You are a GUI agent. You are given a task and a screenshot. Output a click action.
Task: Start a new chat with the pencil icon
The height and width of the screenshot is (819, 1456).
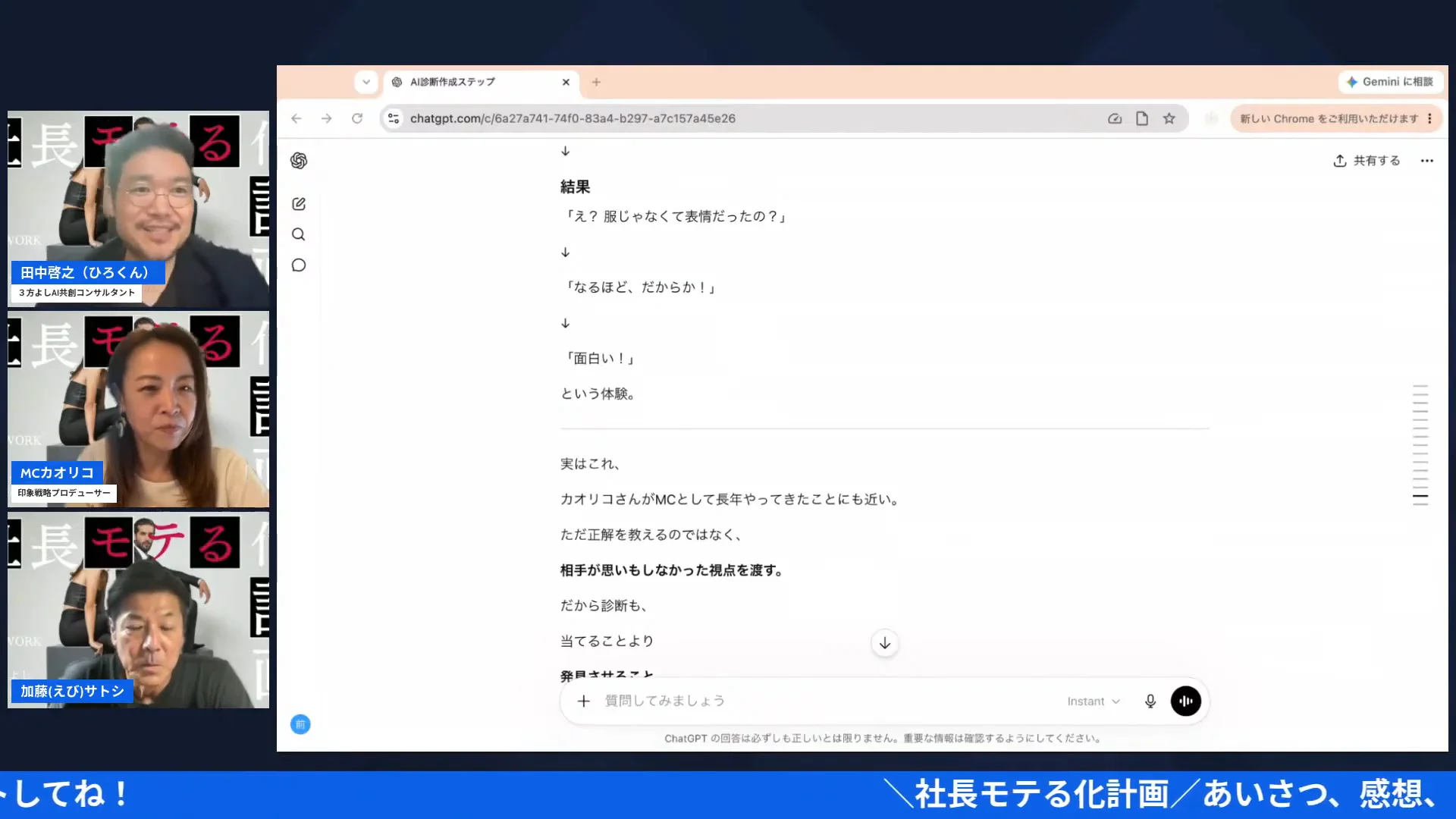click(x=299, y=204)
